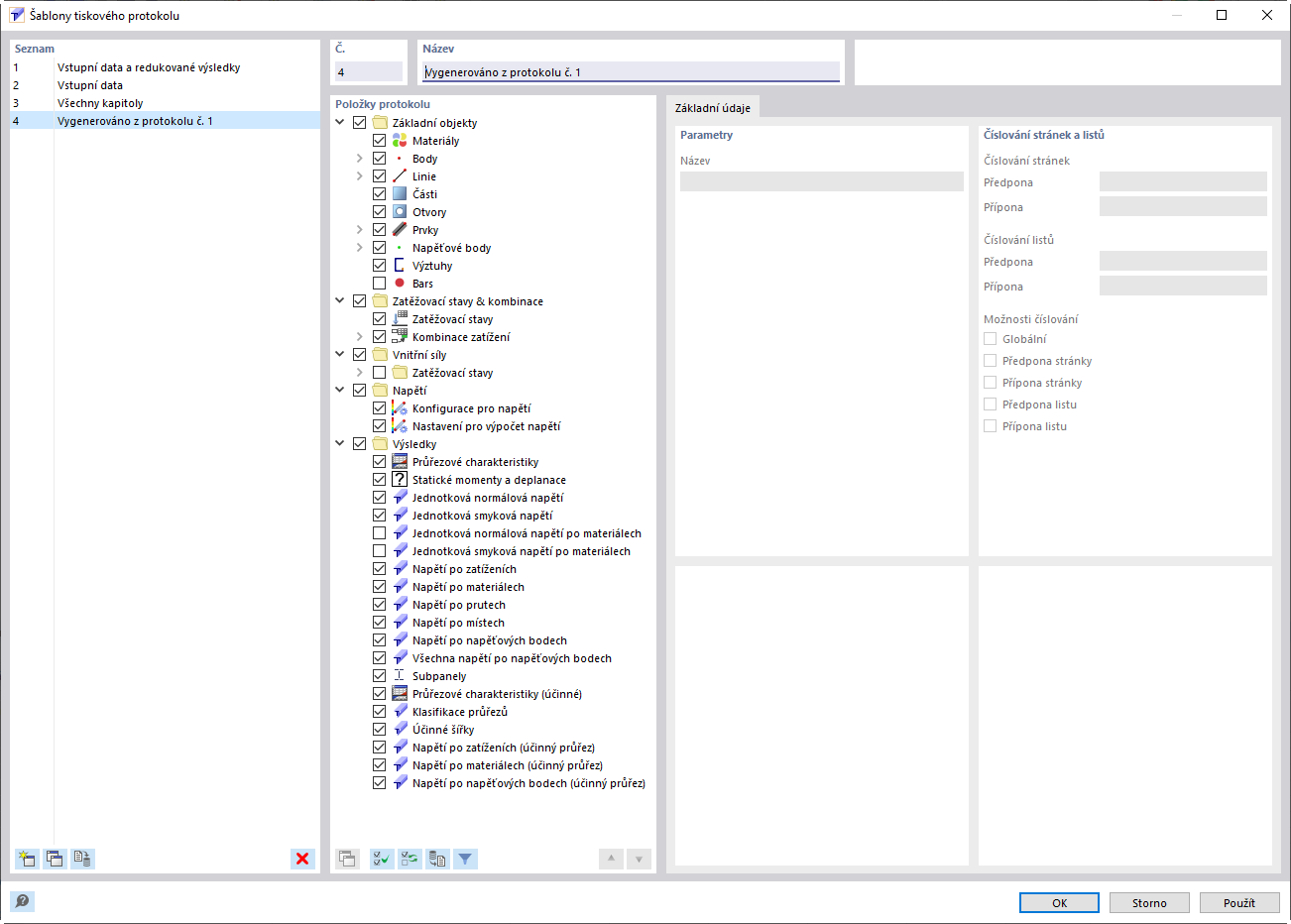Collapse the Vnitřní síly folder
The width and height of the screenshot is (1291, 924).
tap(340, 355)
